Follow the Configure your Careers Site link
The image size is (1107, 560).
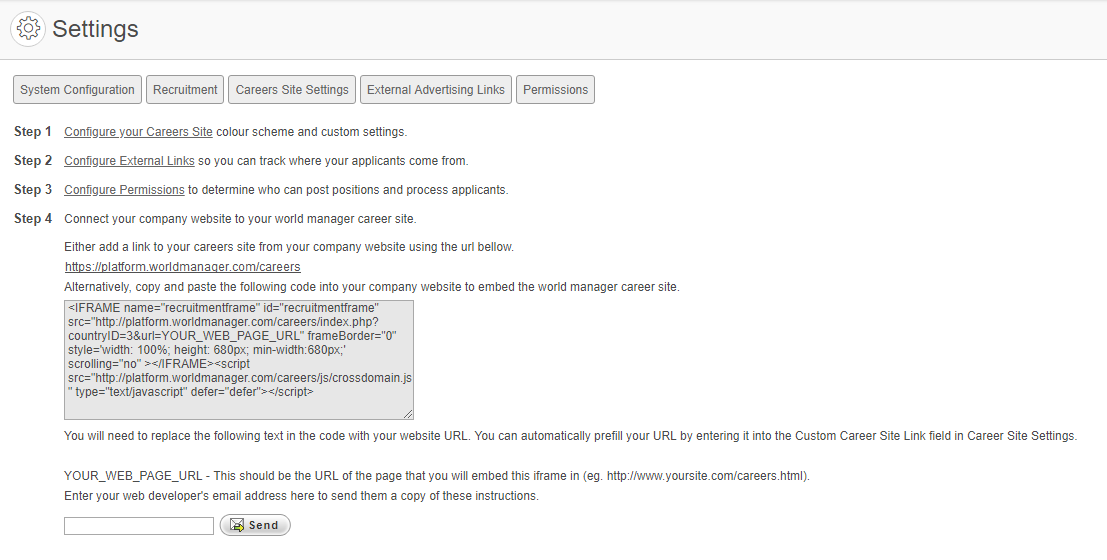tap(138, 132)
